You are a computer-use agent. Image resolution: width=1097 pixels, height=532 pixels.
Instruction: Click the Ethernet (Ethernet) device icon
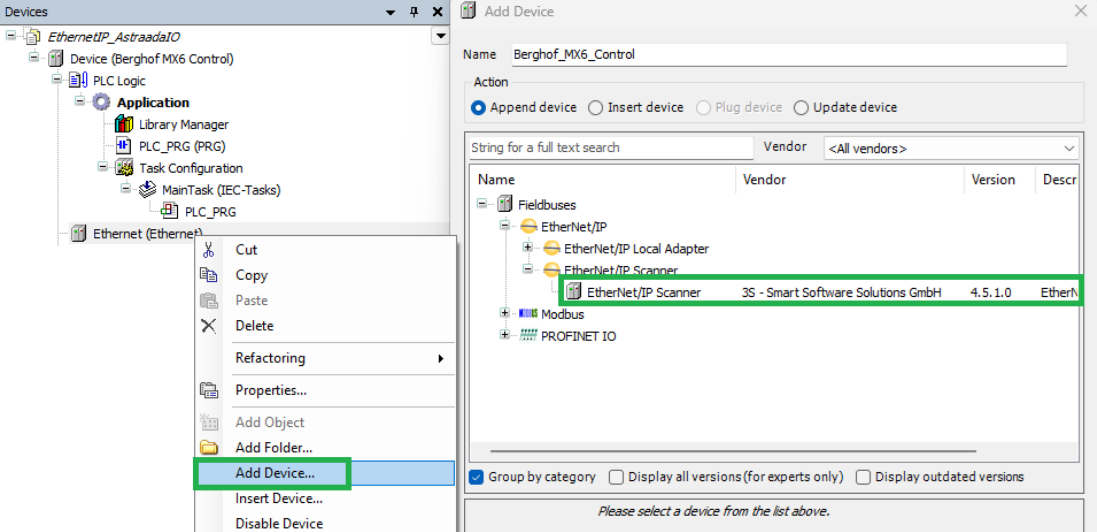79,234
